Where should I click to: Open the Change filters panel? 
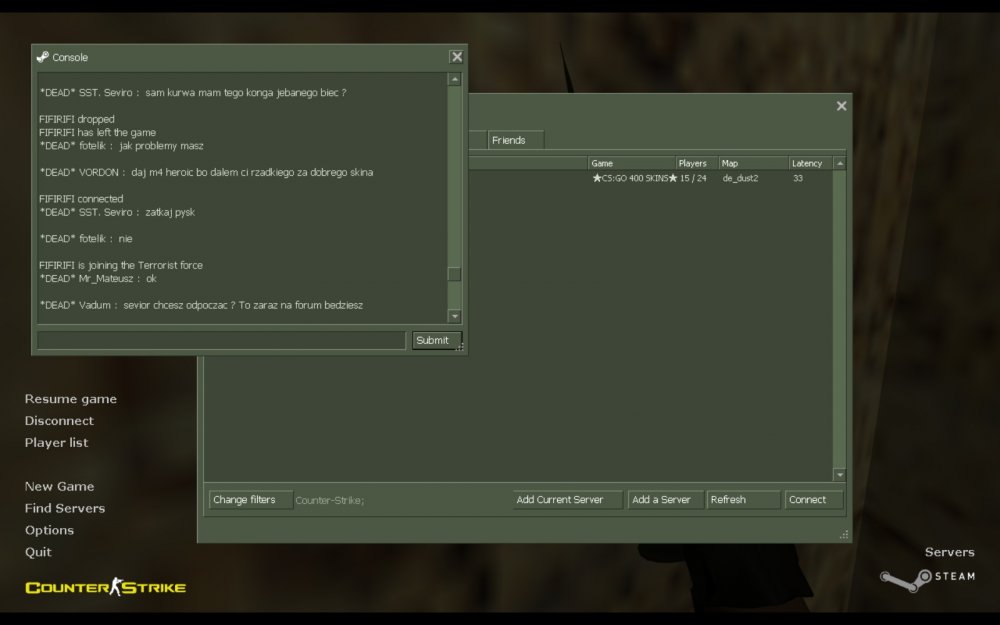tap(249, 500)
